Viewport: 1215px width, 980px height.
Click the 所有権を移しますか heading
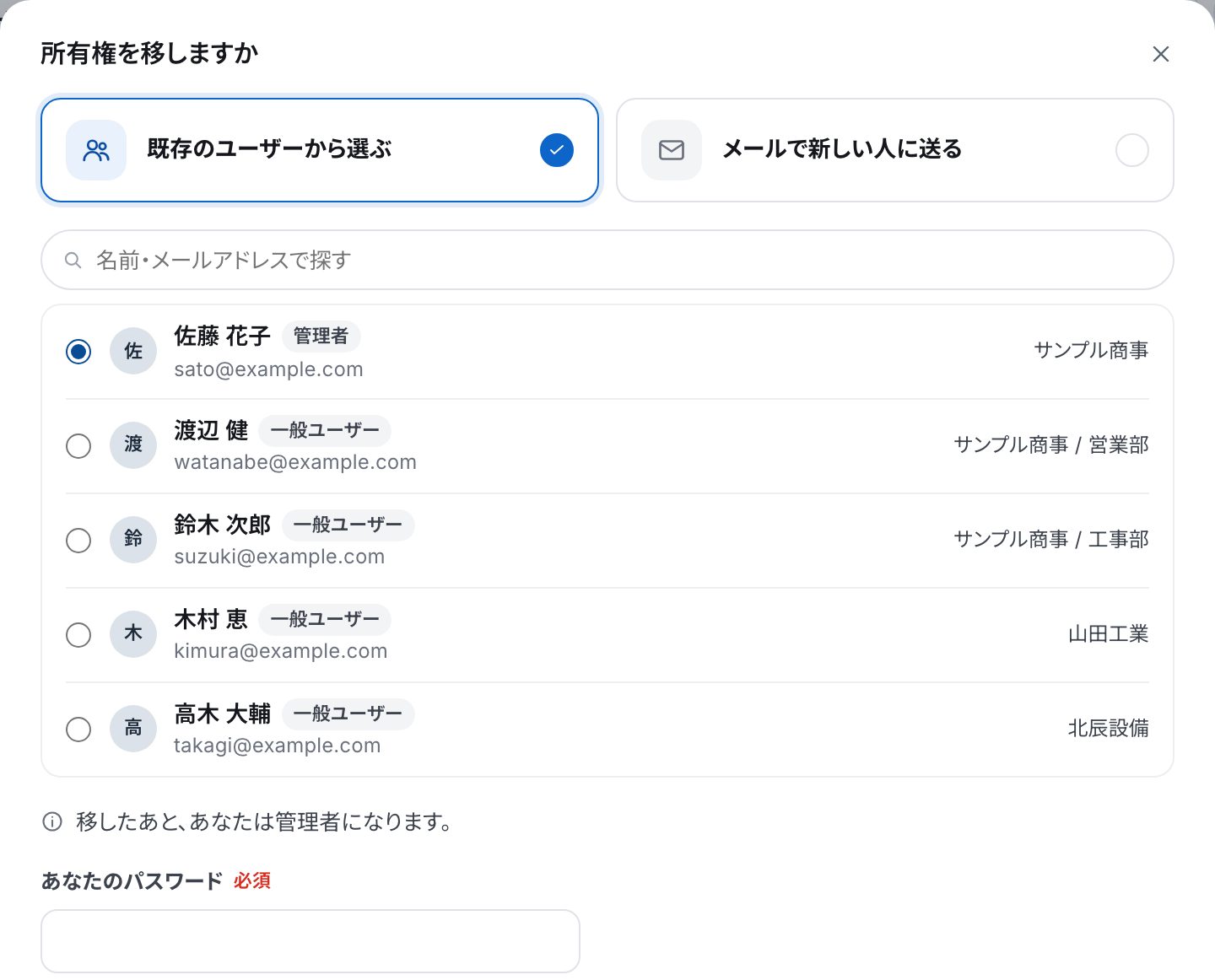tap(149, 53)
